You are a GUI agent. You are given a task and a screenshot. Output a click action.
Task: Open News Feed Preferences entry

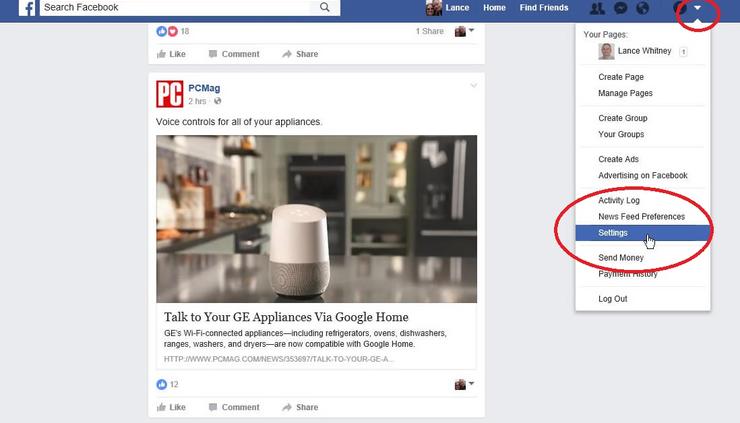pos(641,216)
